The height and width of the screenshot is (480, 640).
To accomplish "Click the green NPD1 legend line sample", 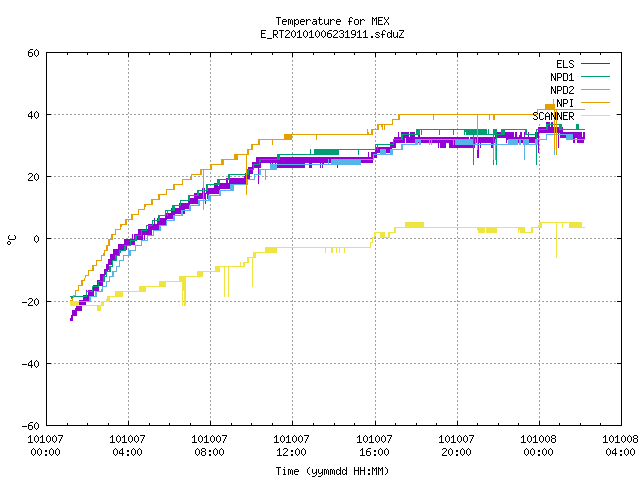I will coord(596,76).
